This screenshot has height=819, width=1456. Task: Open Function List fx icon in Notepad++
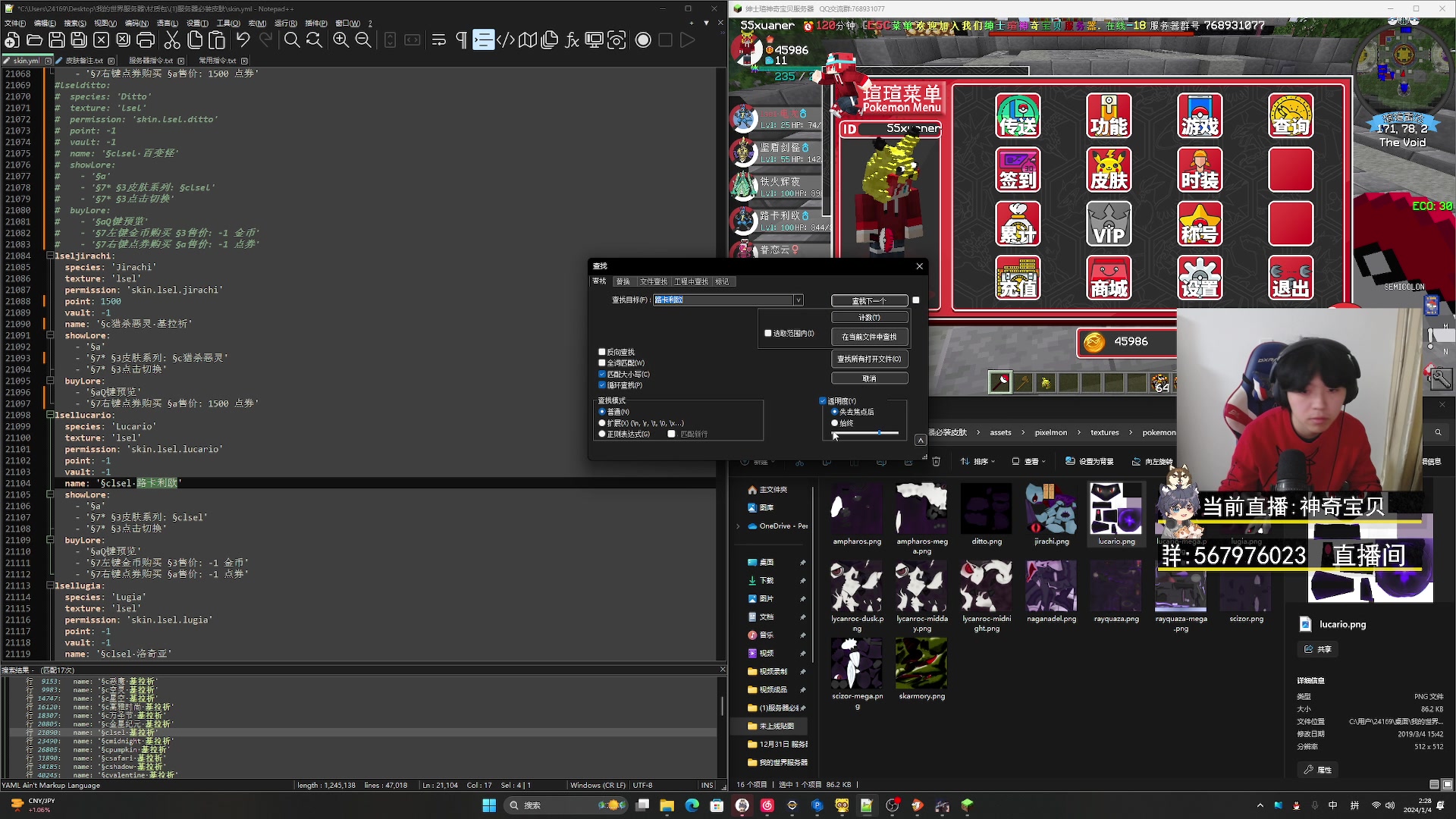573,40
